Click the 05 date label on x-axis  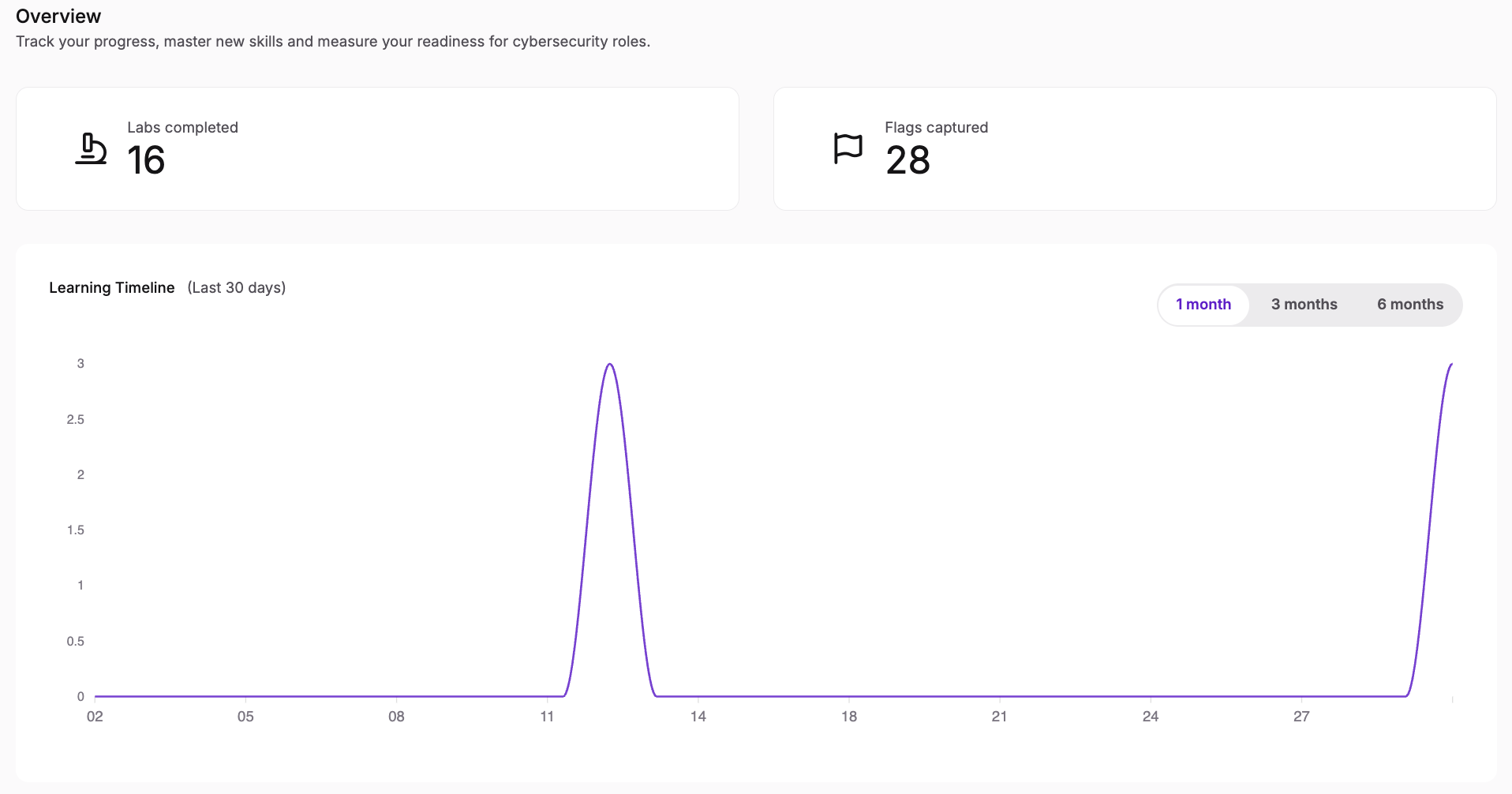pyautogui.click(x=245, y=717)
